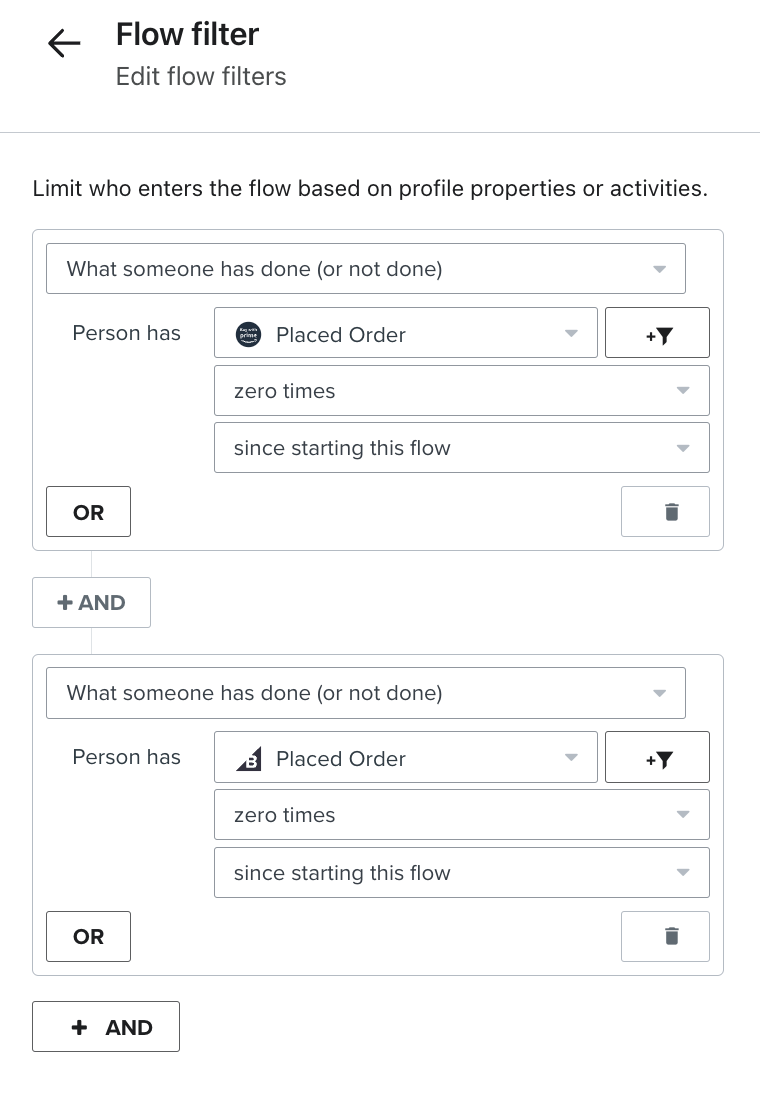The width and height of the screenshot is (760, 1096).
Task: Open first 'zero times' frequency dropdown
Action: [461, 391]
